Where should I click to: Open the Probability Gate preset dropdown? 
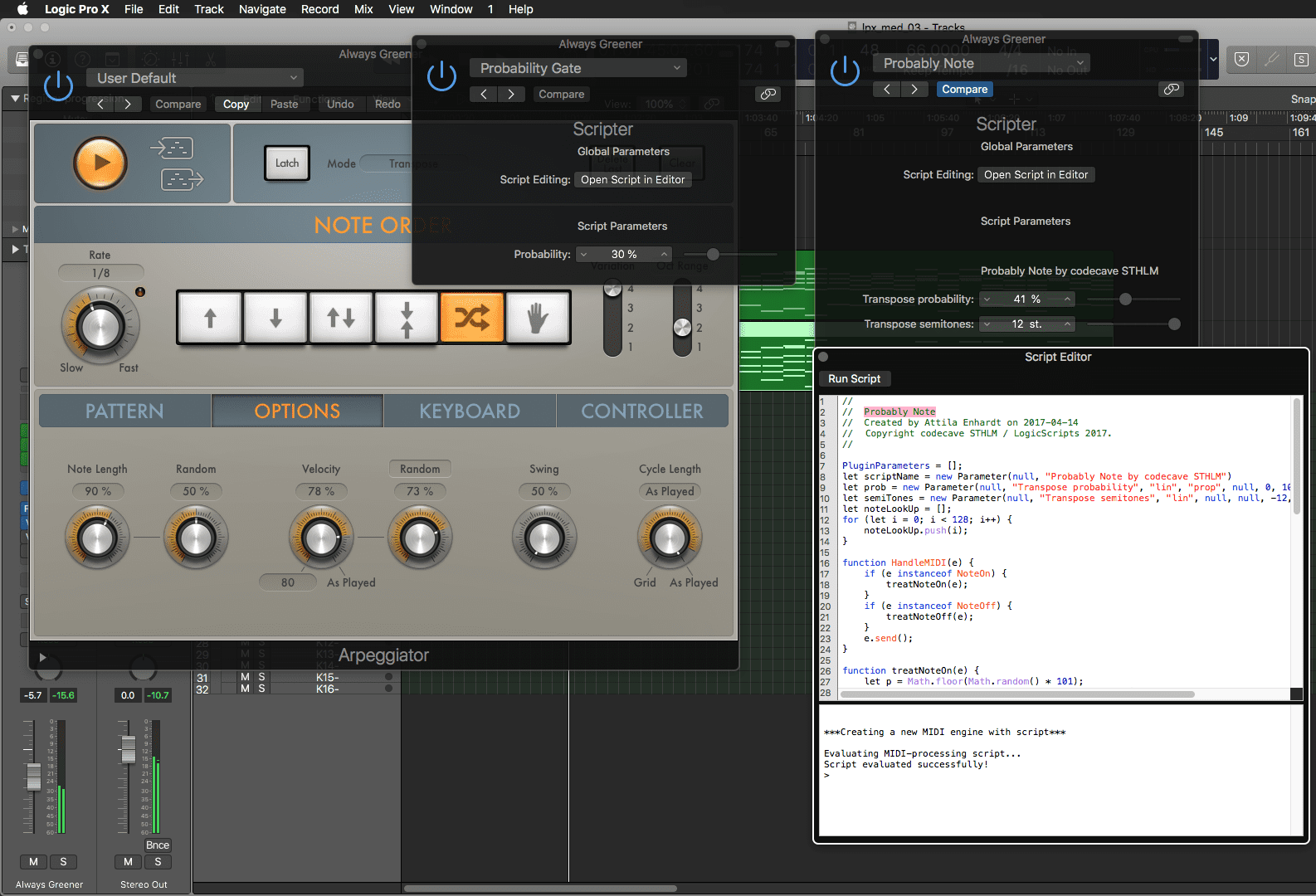[x=578, y=68]
